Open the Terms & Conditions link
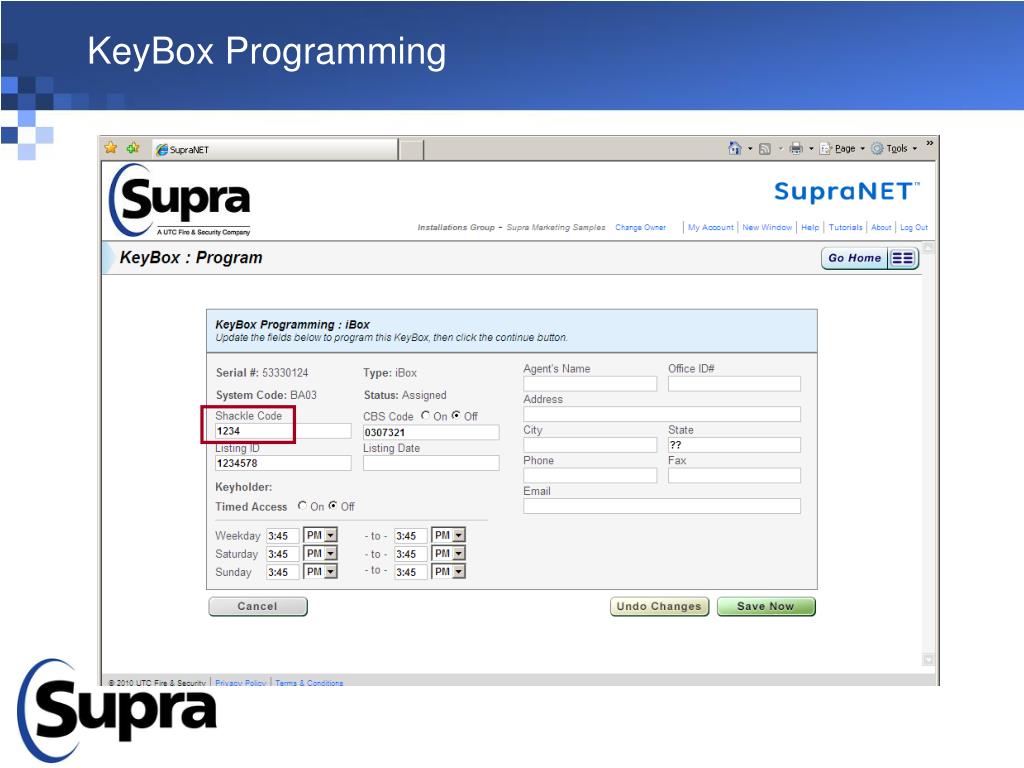The image size is (1024, 768). pos(309,682)
